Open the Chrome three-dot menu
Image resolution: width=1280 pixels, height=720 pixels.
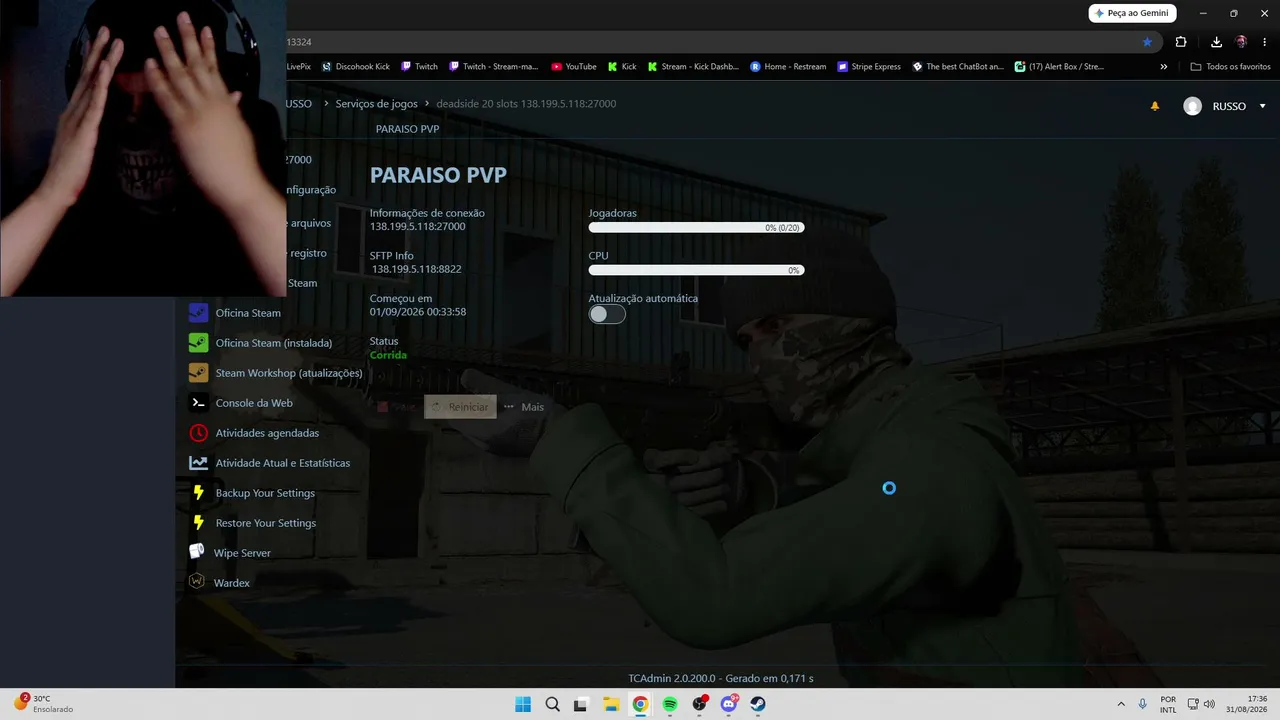[1265, 42]
